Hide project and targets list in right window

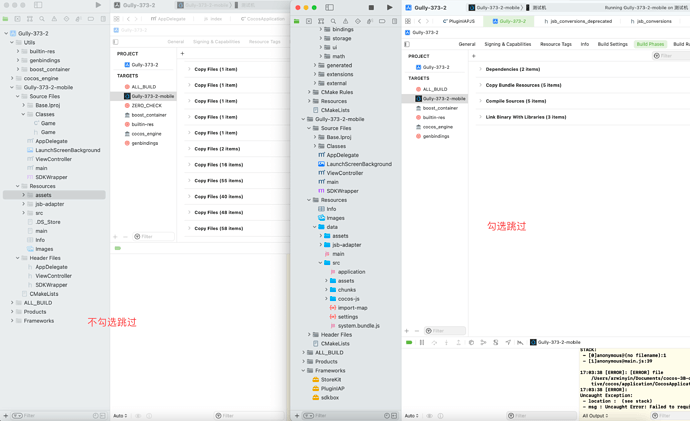click(407, 44)
